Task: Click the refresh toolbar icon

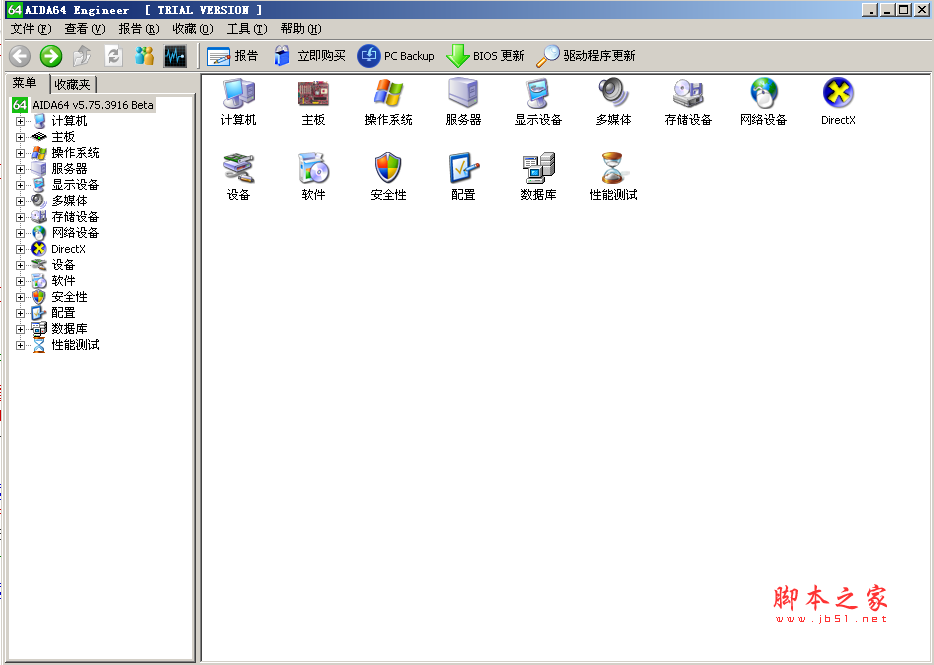Action: (113, 56)
